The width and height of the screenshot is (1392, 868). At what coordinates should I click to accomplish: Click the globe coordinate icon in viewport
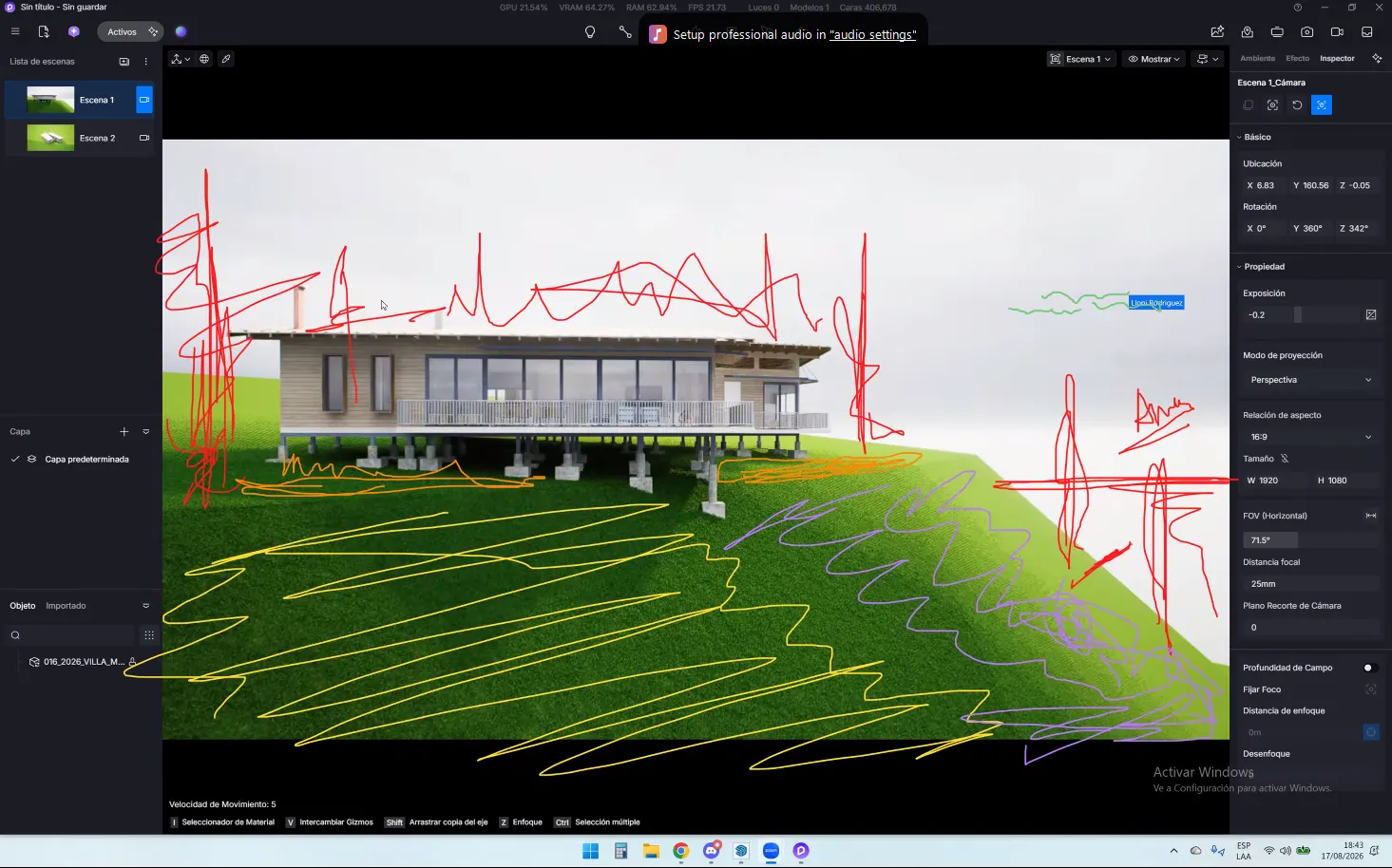click(204, 59)
